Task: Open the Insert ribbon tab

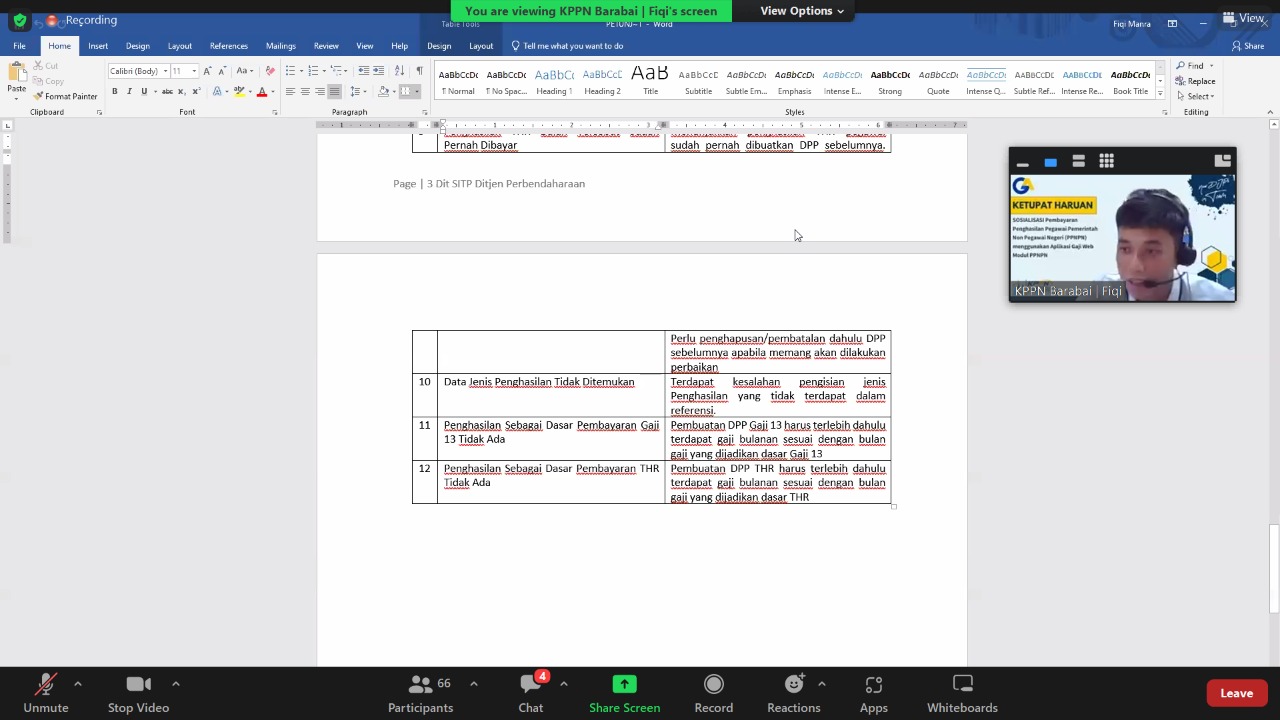Action: click(98, 46)
